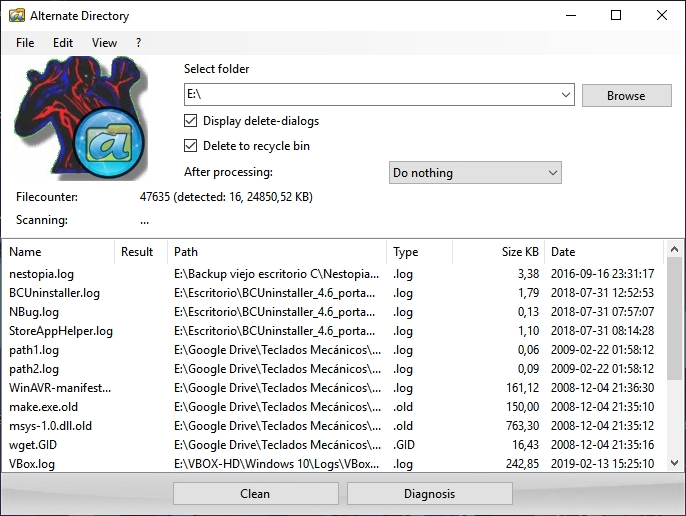Open the ? help menu
Viewport: 686px width, 516px height.
click(138, 43)
